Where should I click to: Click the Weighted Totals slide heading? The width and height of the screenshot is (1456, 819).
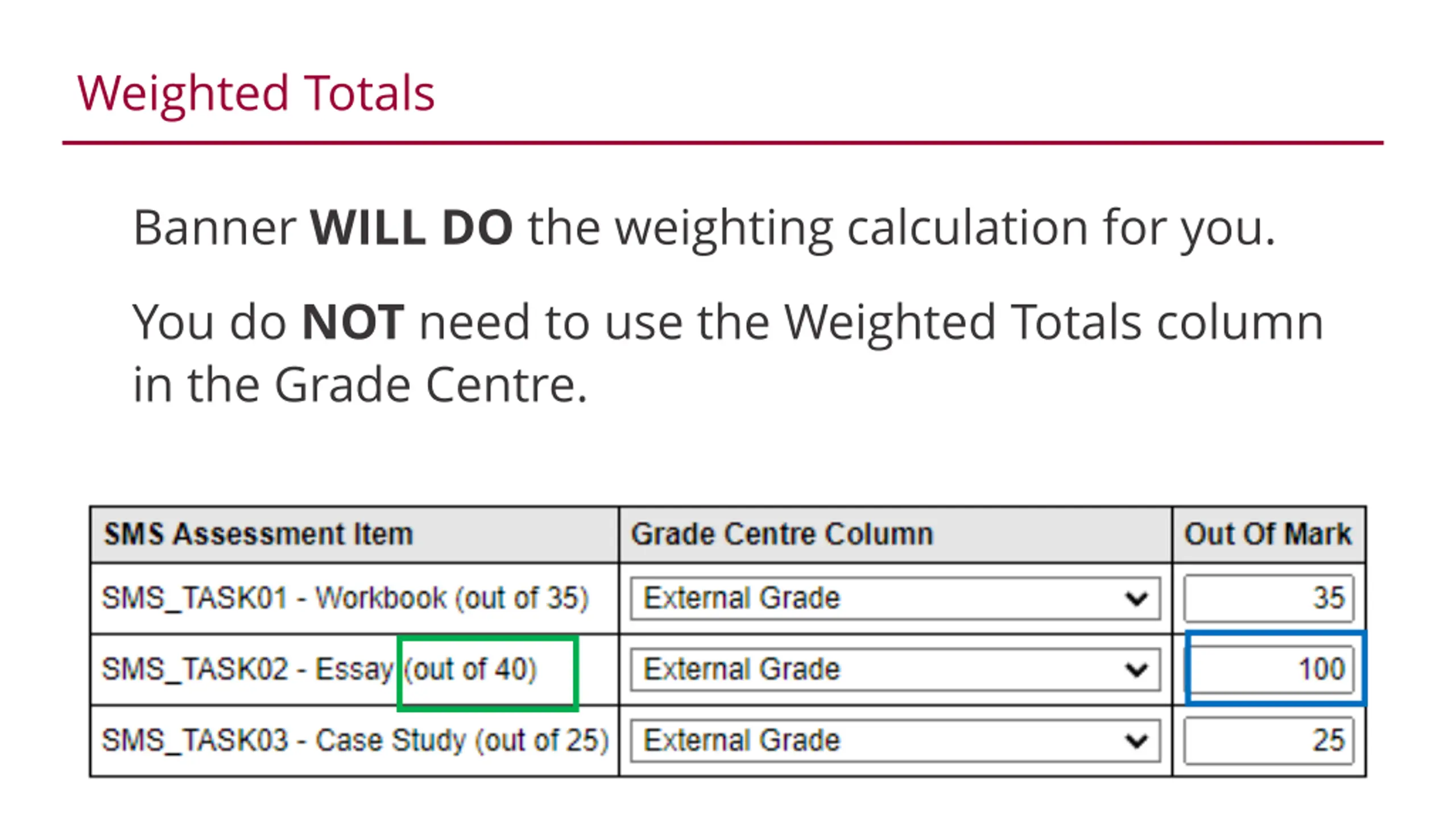pos(256,93)
